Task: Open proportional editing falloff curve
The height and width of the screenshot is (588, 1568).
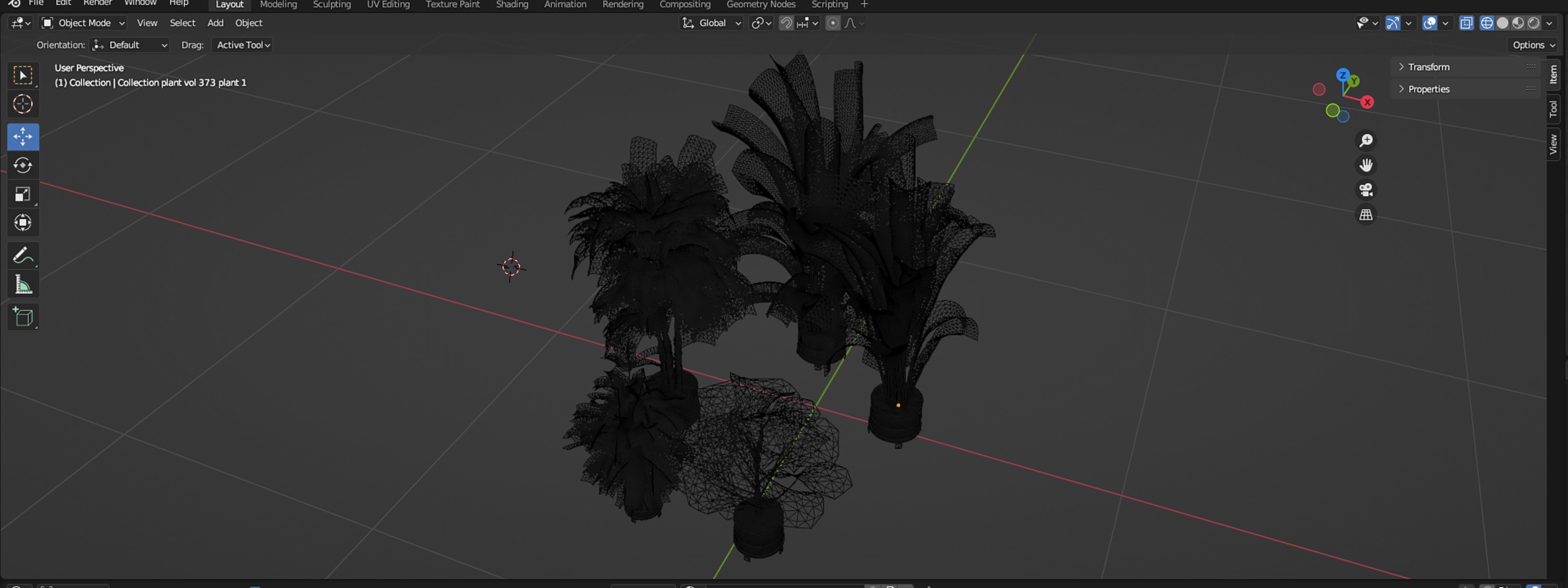Action: (855, 23)
